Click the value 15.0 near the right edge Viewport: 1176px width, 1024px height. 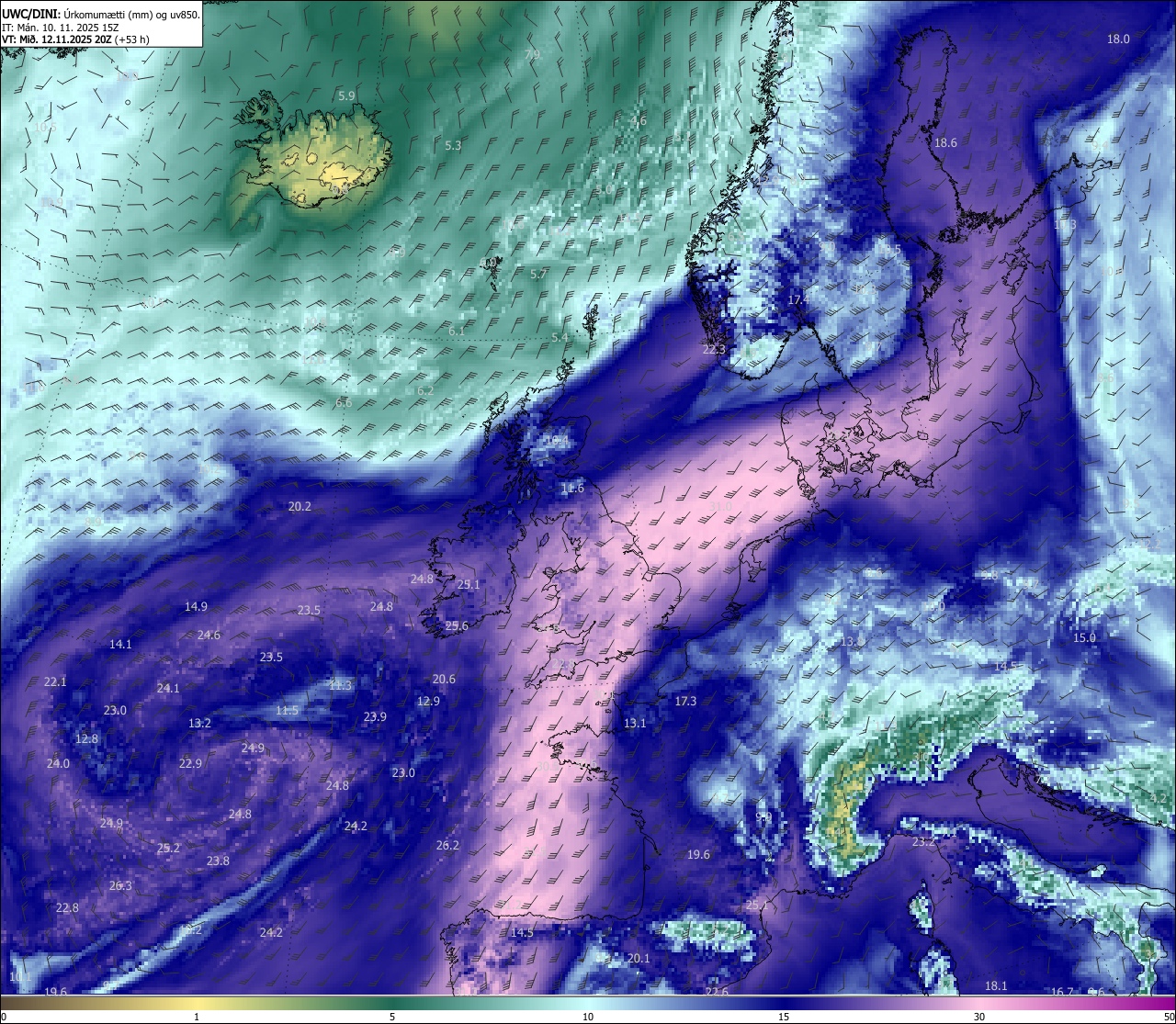1085,637
